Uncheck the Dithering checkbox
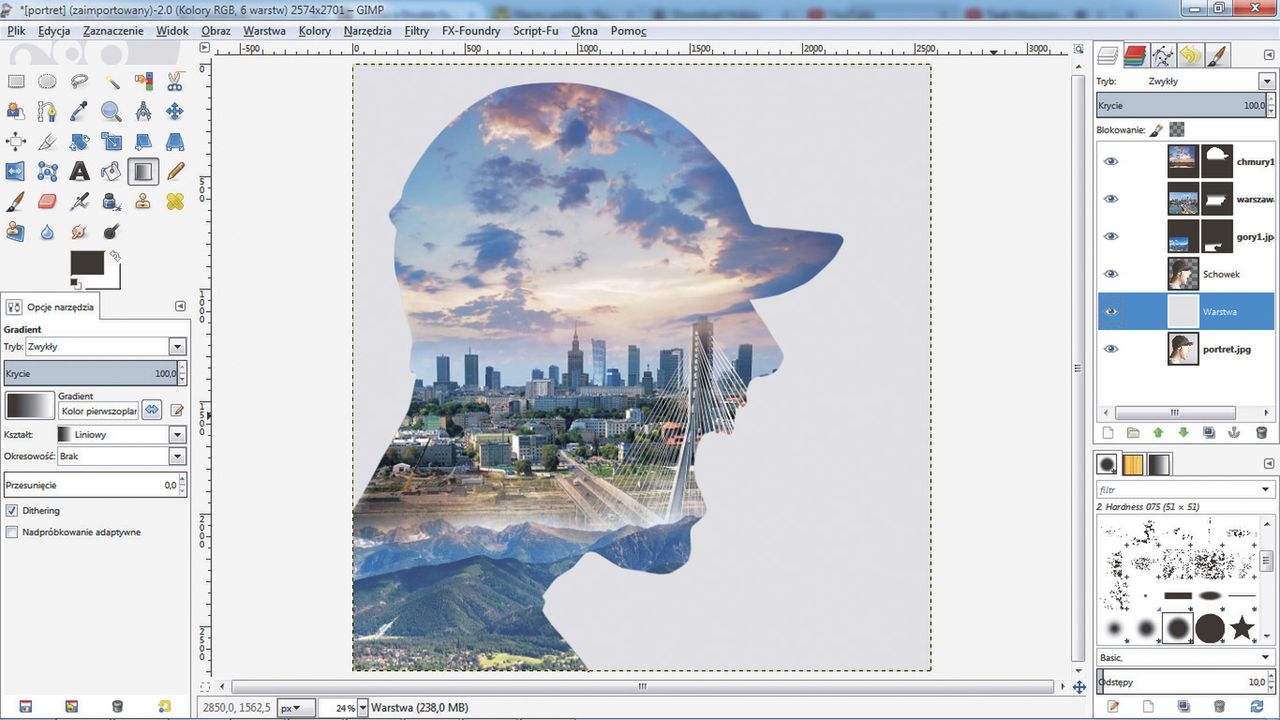Screen dimensions: 1280x720 12,510
